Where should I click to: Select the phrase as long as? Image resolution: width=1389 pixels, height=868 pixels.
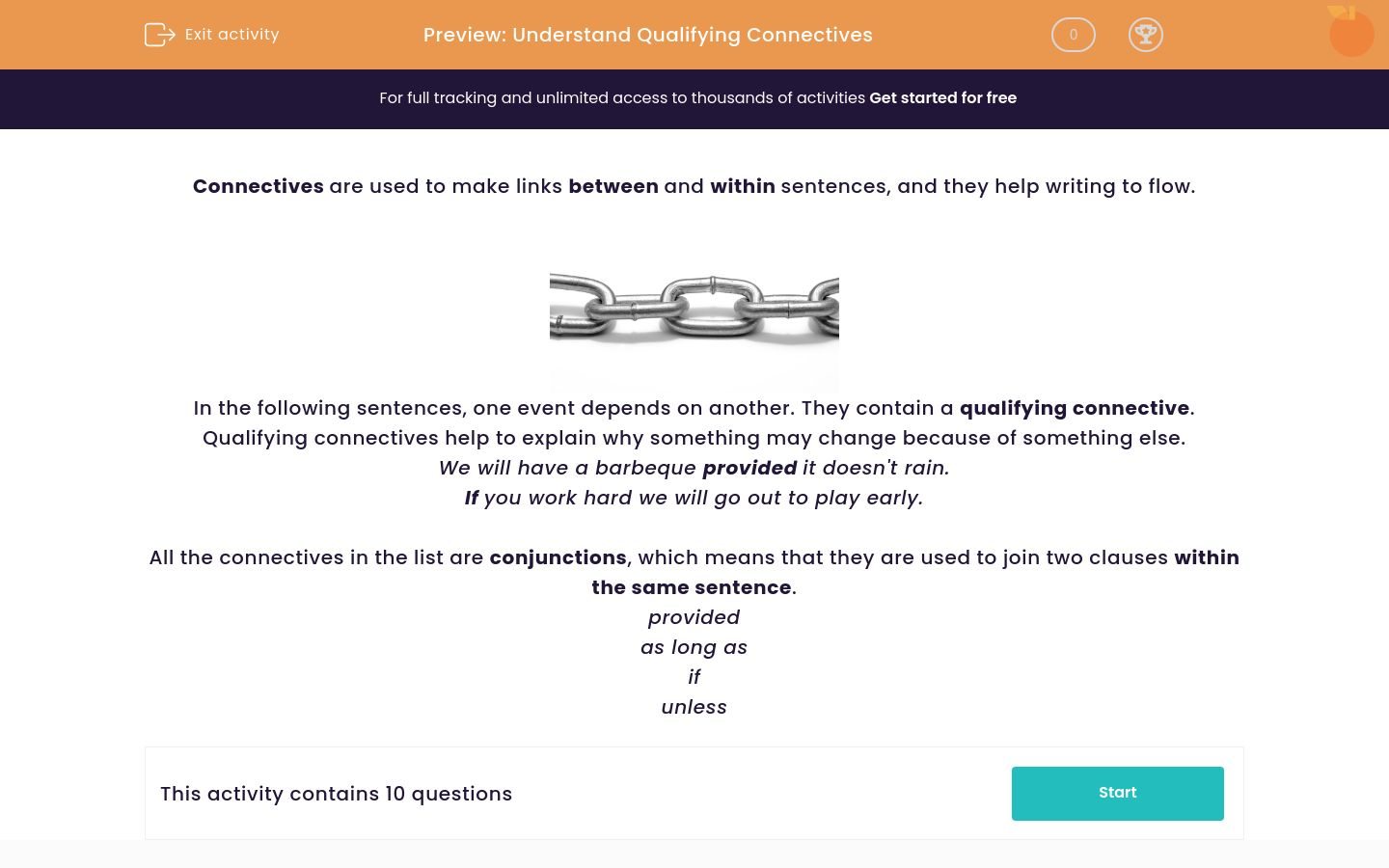point(694,647)
